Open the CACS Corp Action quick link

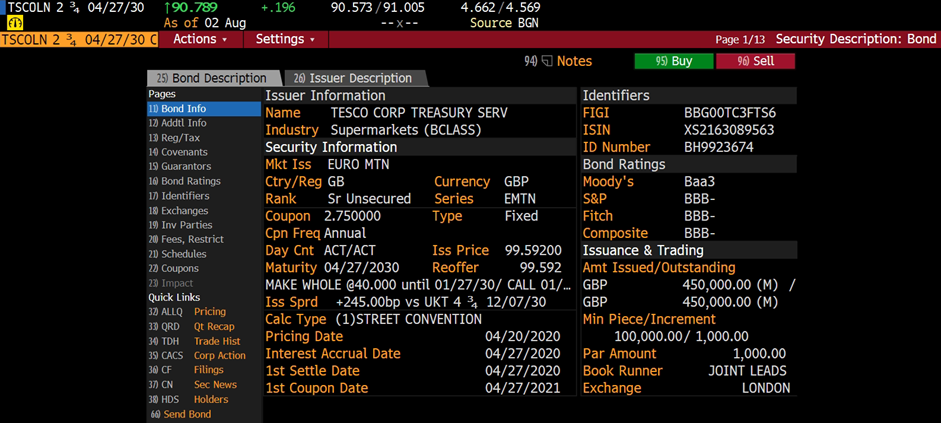[197, 355]
